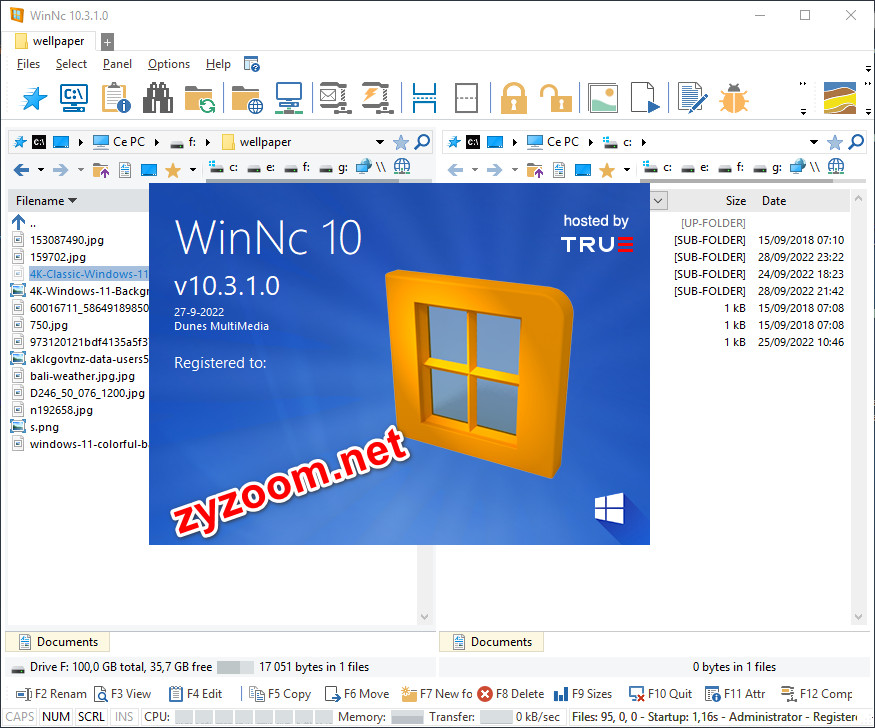Click the Date column header
This screenshot has width=875, height=728.
tap(774, 201)
